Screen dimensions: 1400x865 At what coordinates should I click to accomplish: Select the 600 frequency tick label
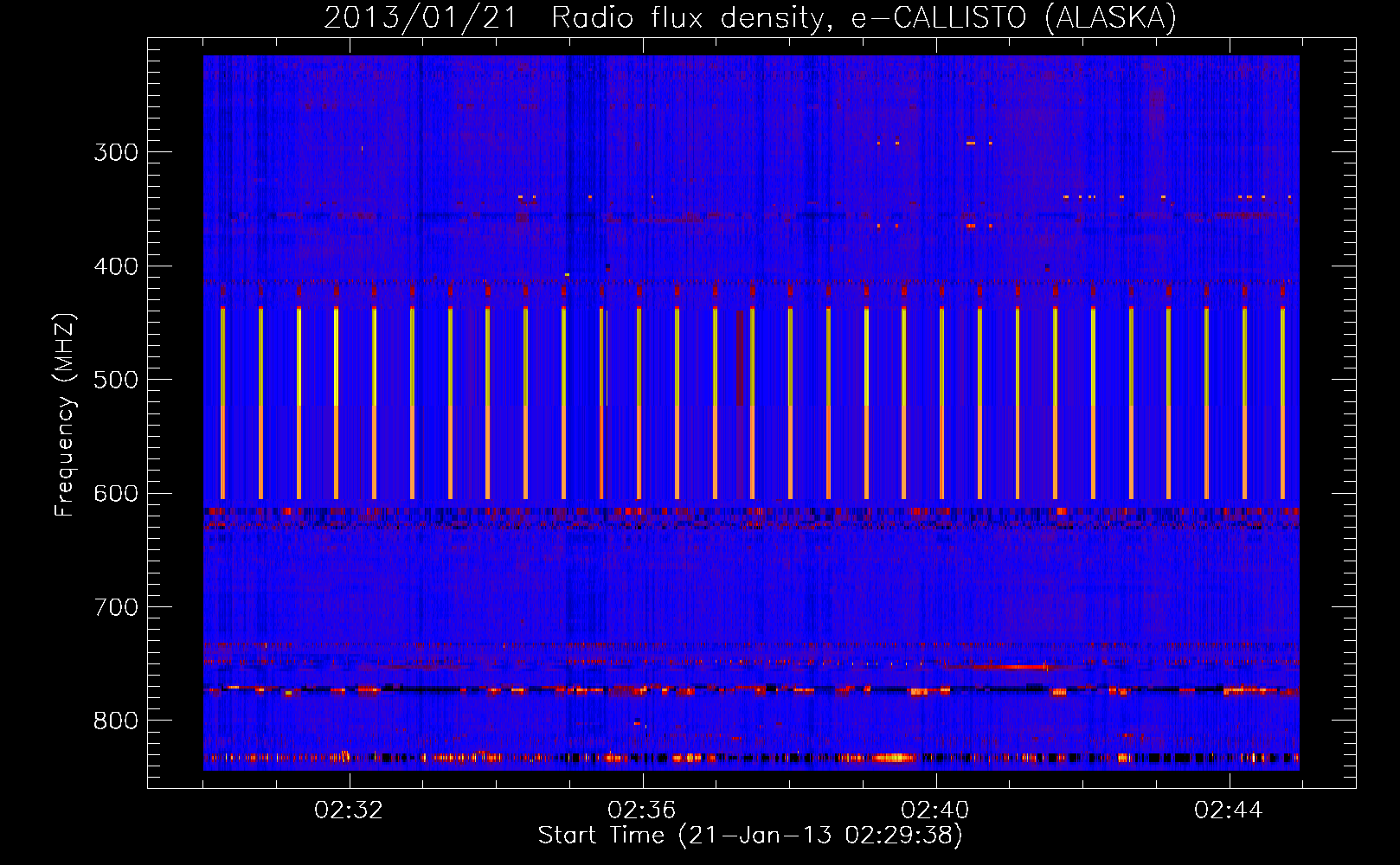pos(116,494)
